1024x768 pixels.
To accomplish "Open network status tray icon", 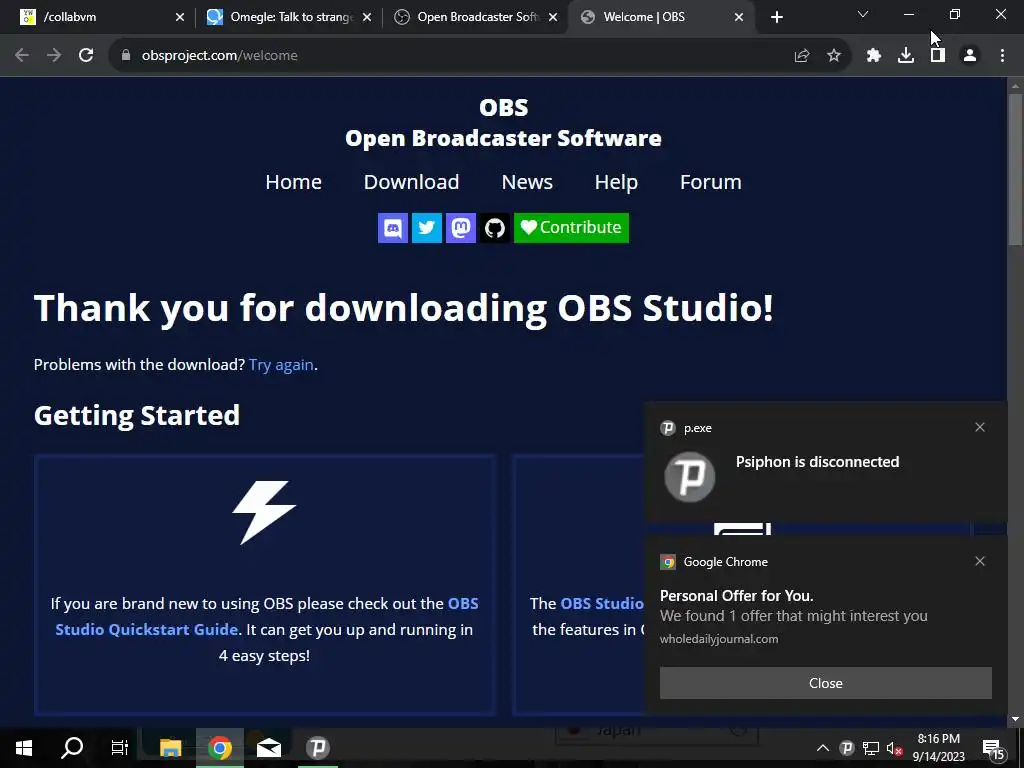I will click(x=871, y=748).
